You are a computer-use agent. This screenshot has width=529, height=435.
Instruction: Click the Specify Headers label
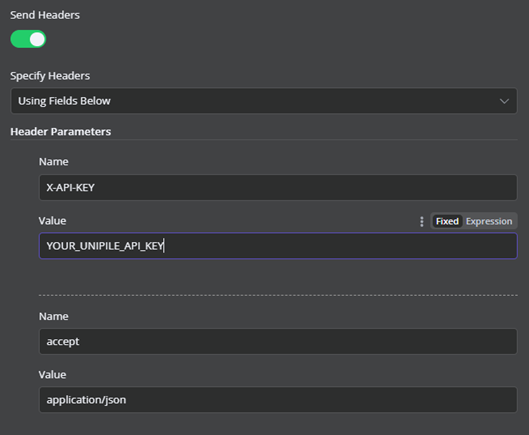coord(50,76)
